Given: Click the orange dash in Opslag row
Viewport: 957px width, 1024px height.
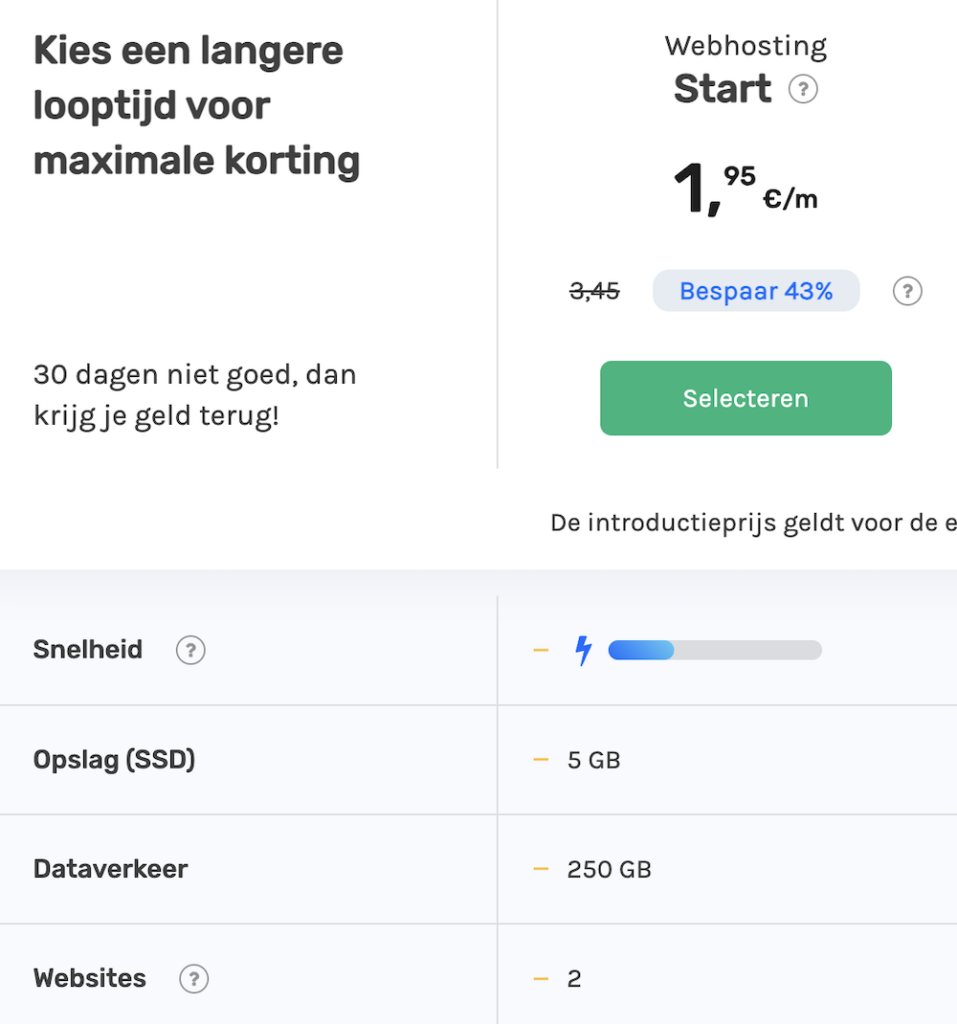Looking at the screenshot, I should tap(541, 760).
